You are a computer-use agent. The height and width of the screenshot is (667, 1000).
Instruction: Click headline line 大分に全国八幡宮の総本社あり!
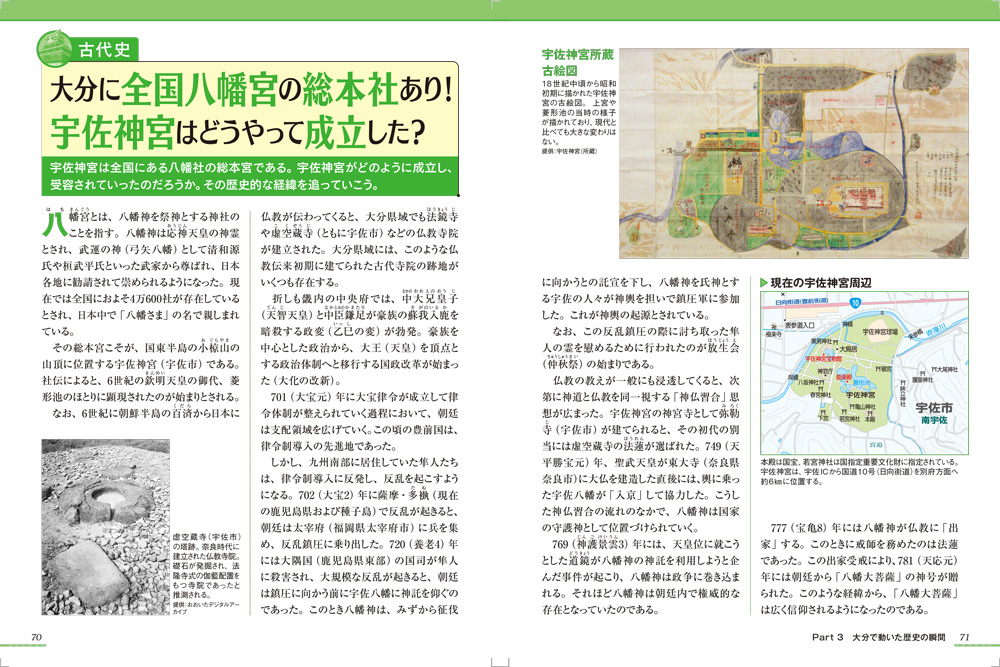point(251,89)
